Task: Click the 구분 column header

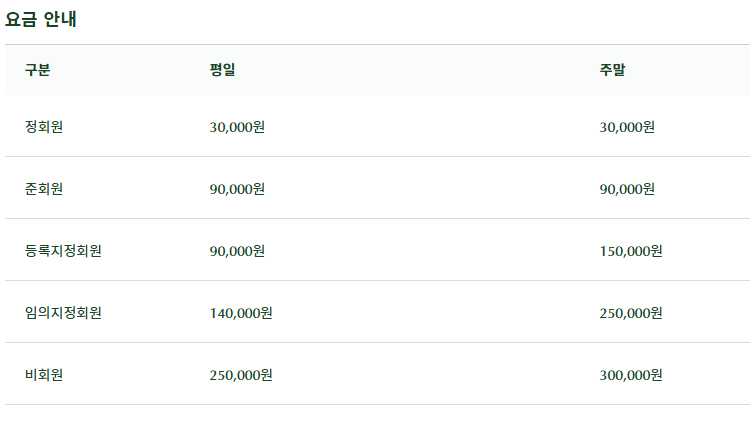Action: (x=38, y=70)
